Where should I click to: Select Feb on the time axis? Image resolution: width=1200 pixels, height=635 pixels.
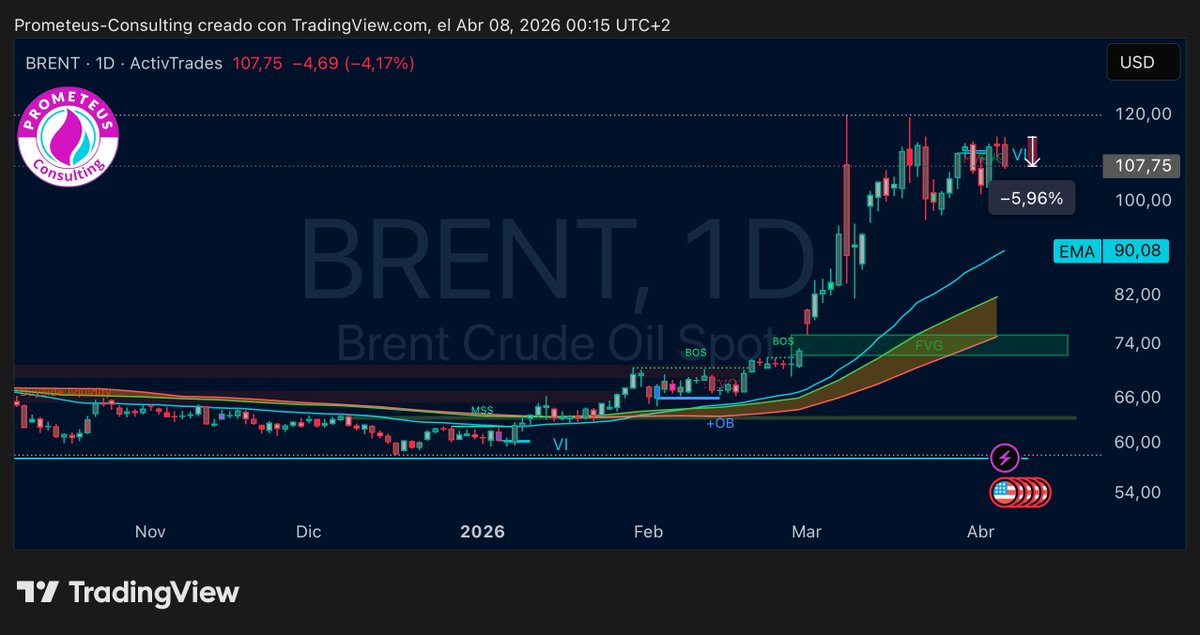[x=648, y=532]
